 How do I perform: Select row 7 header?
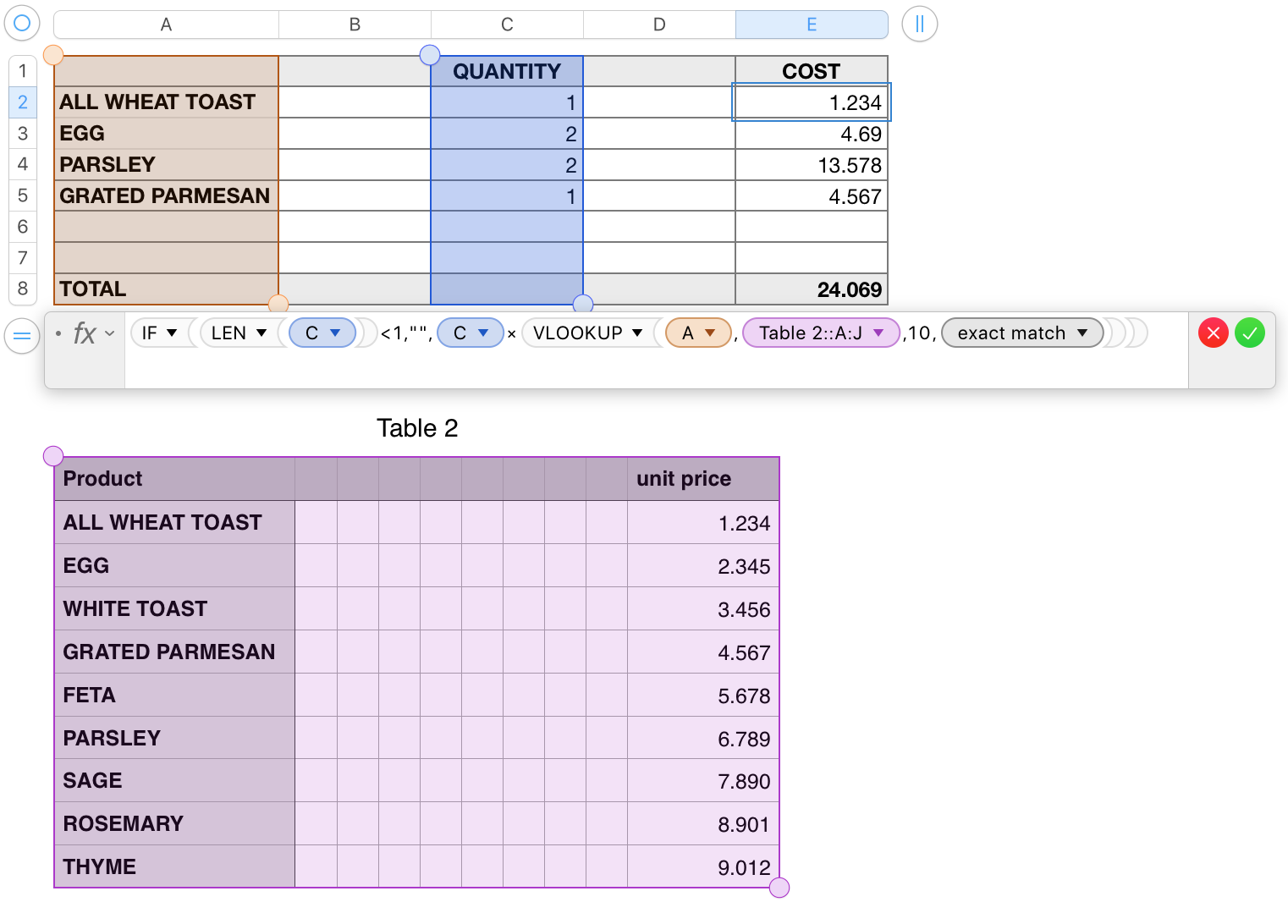[23, 258]
